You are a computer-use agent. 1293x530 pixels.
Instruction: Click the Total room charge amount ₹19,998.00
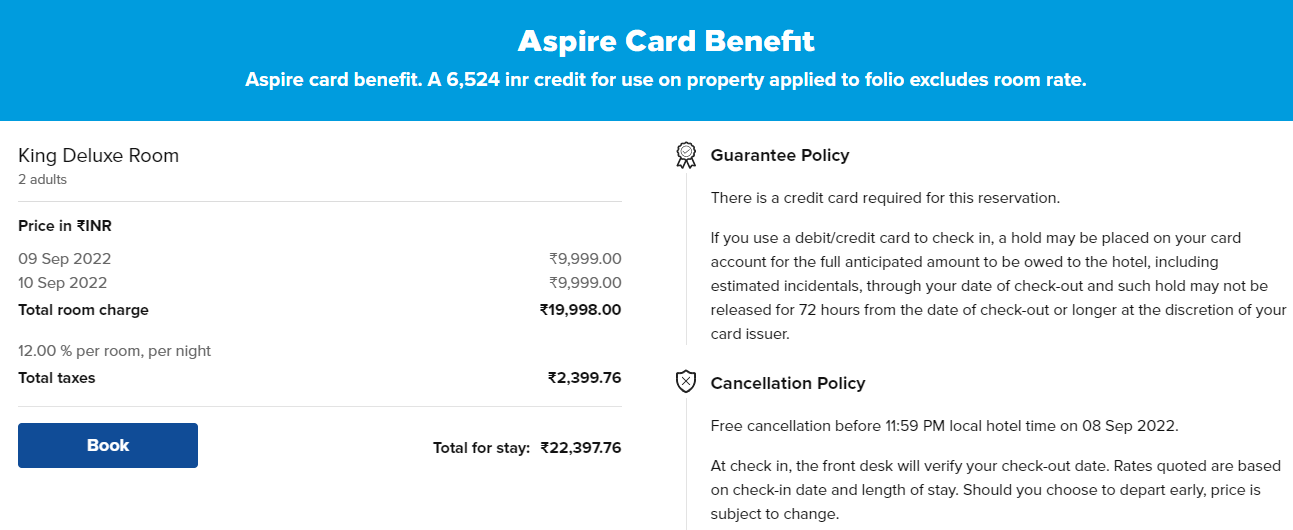point(580,310)
